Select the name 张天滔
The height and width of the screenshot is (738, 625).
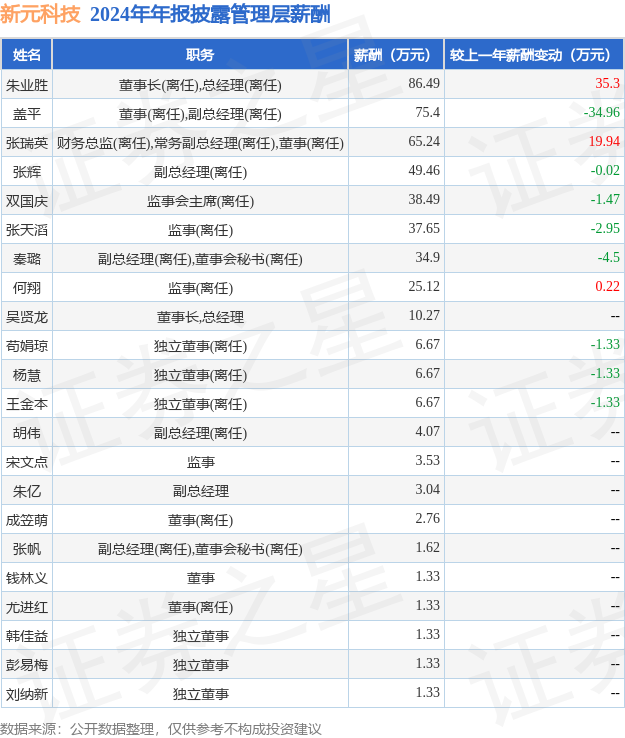[27, 230]
